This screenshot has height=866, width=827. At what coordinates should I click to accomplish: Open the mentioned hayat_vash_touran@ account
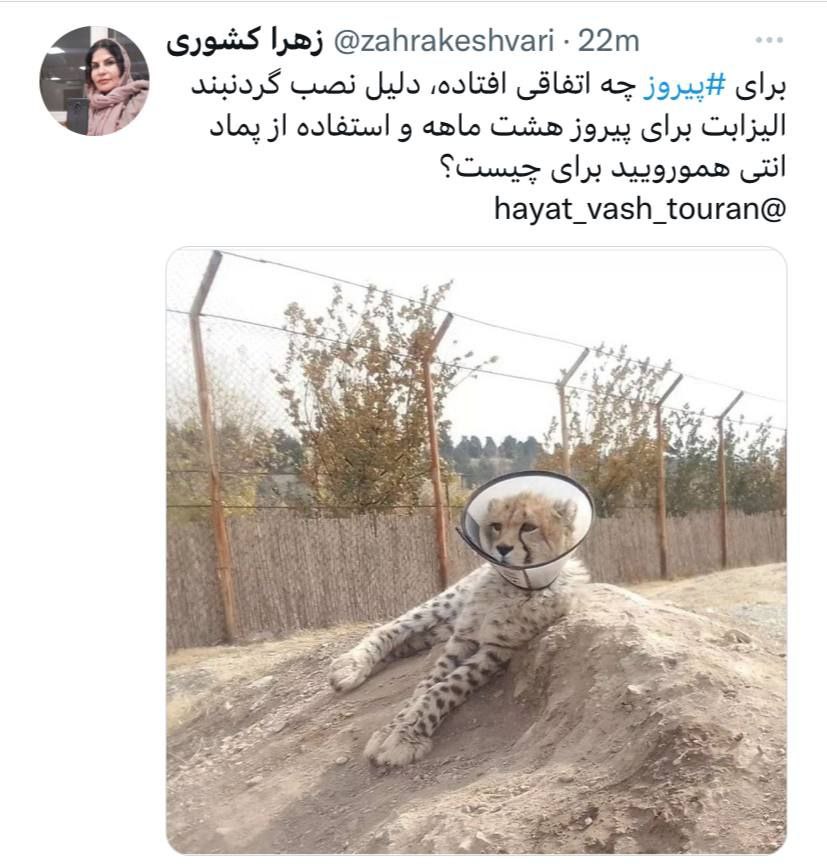pyautogui.click(x=640, y=209)
